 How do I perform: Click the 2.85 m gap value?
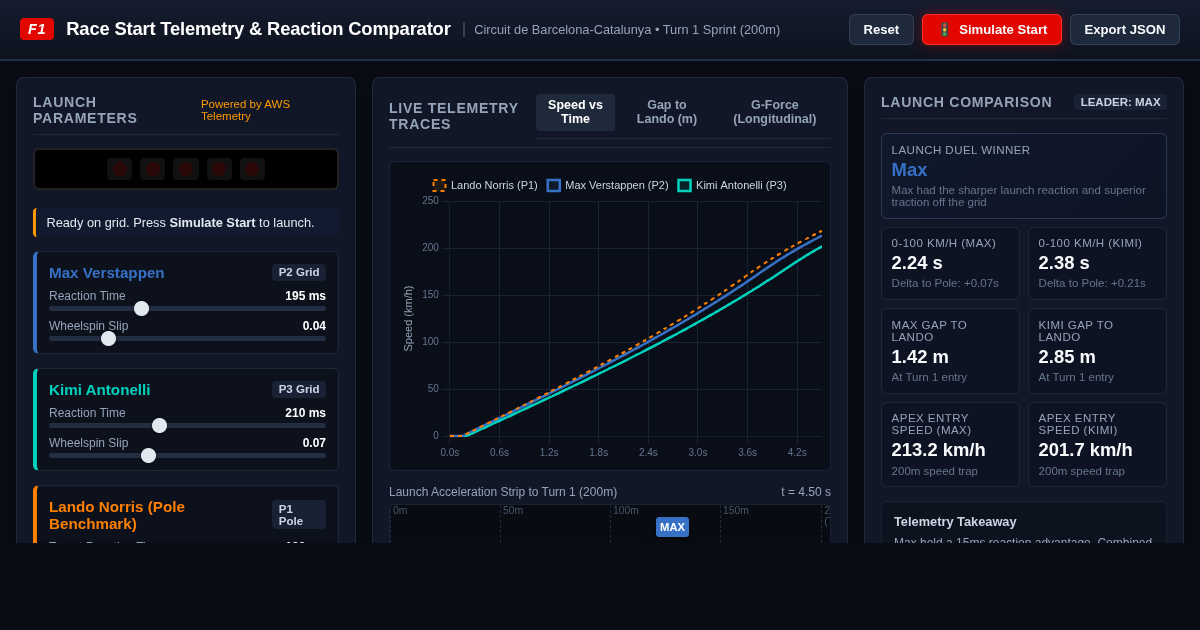point(1067,357)
